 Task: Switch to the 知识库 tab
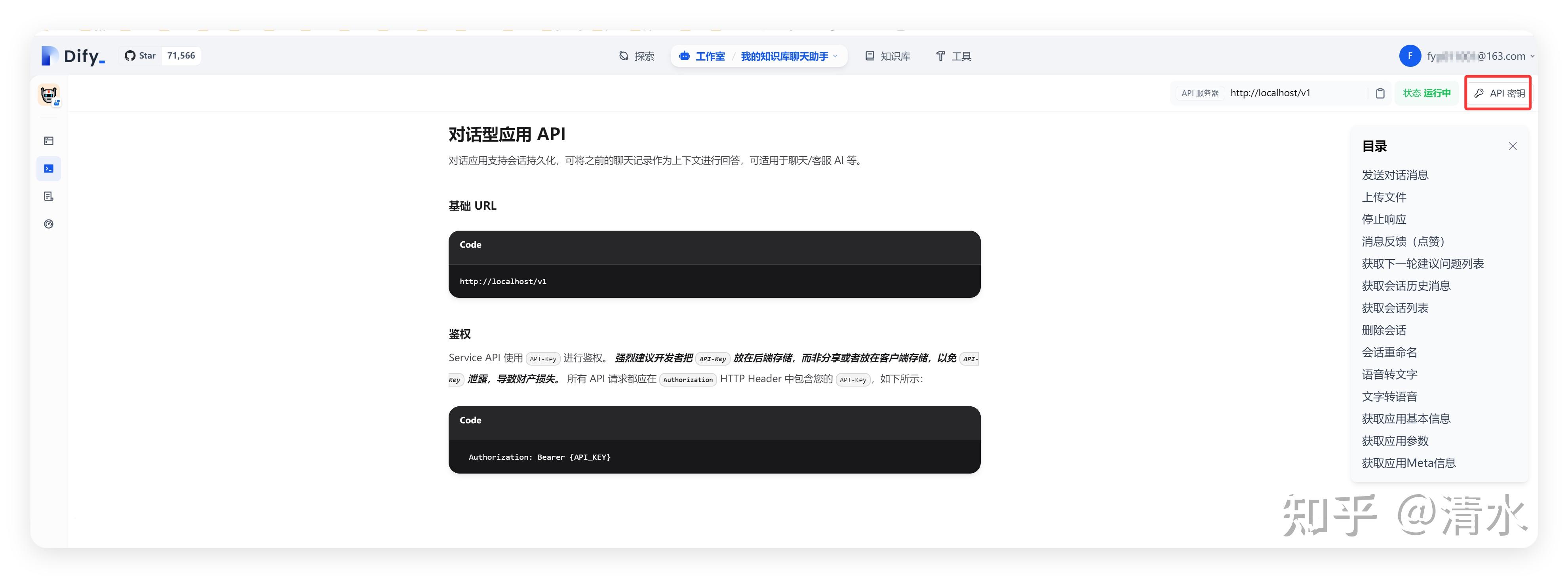pyautogui.click(x=888, y=55)
